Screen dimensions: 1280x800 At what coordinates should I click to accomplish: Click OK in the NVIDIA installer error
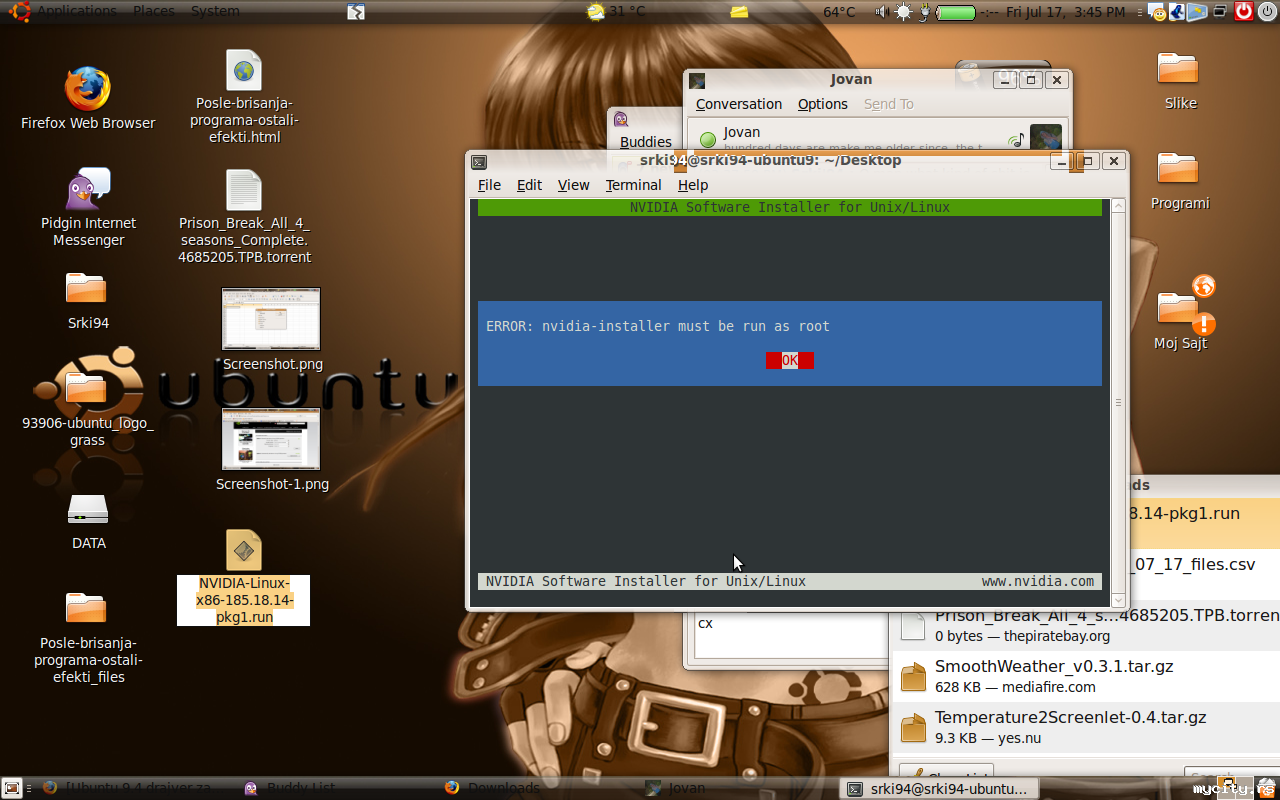pyautogui.click(x=790, y=360)
